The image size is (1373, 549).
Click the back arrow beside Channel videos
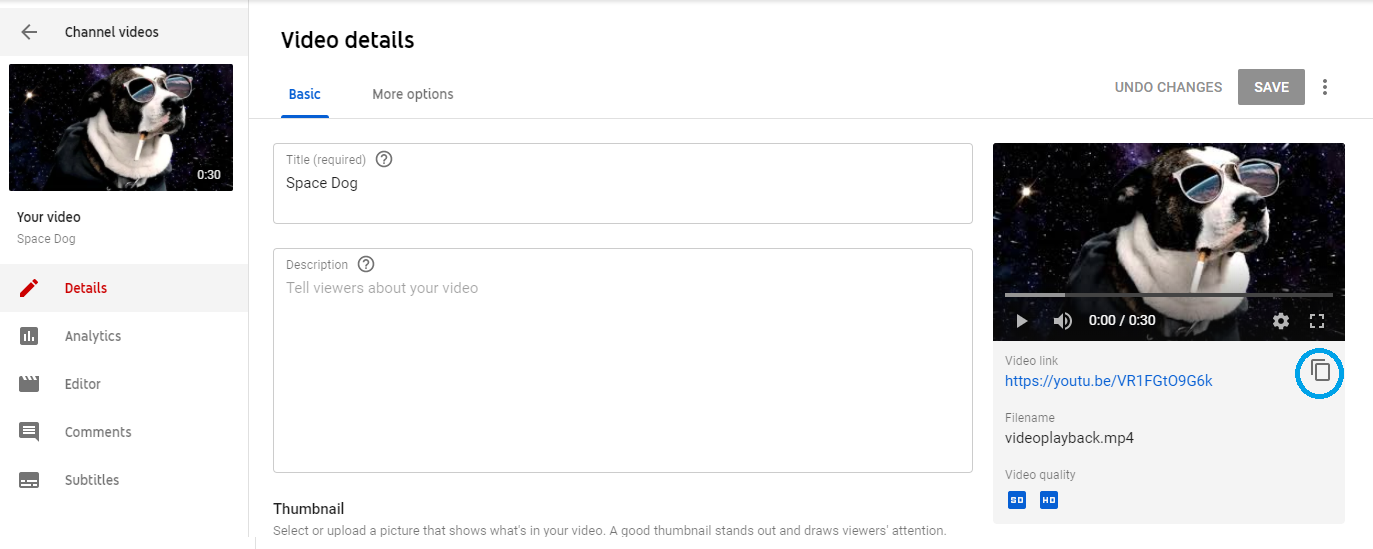click(x=29, y=32)
